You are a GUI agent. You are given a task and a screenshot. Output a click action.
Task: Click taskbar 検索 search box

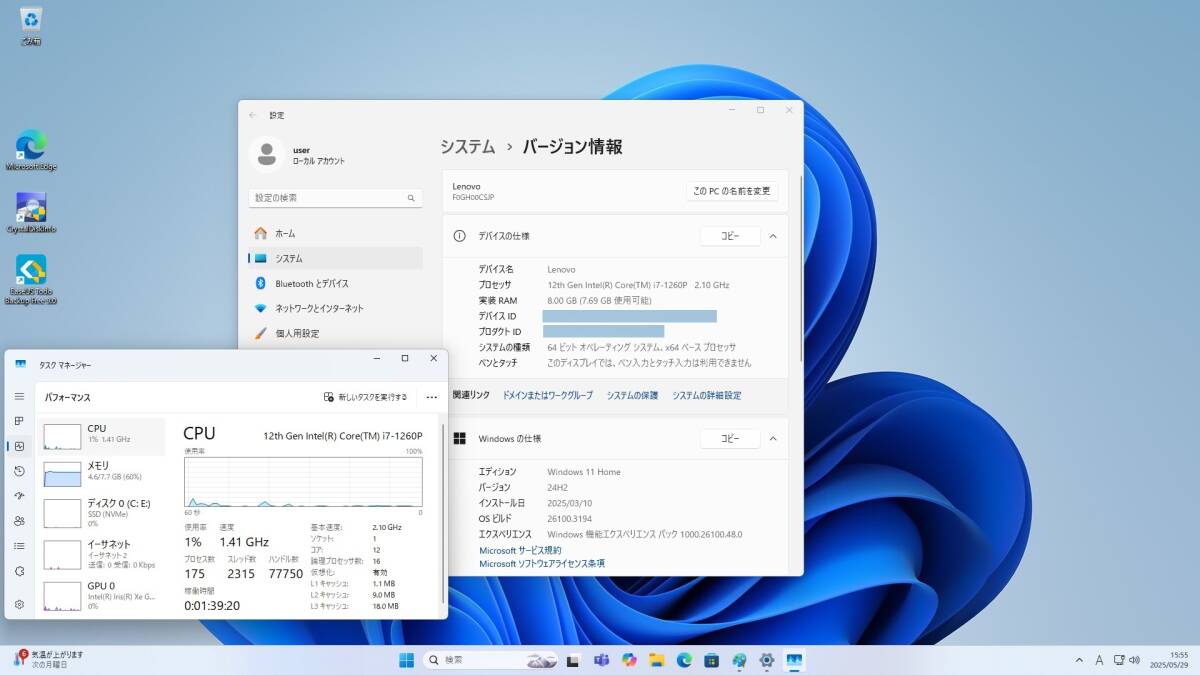490,660
